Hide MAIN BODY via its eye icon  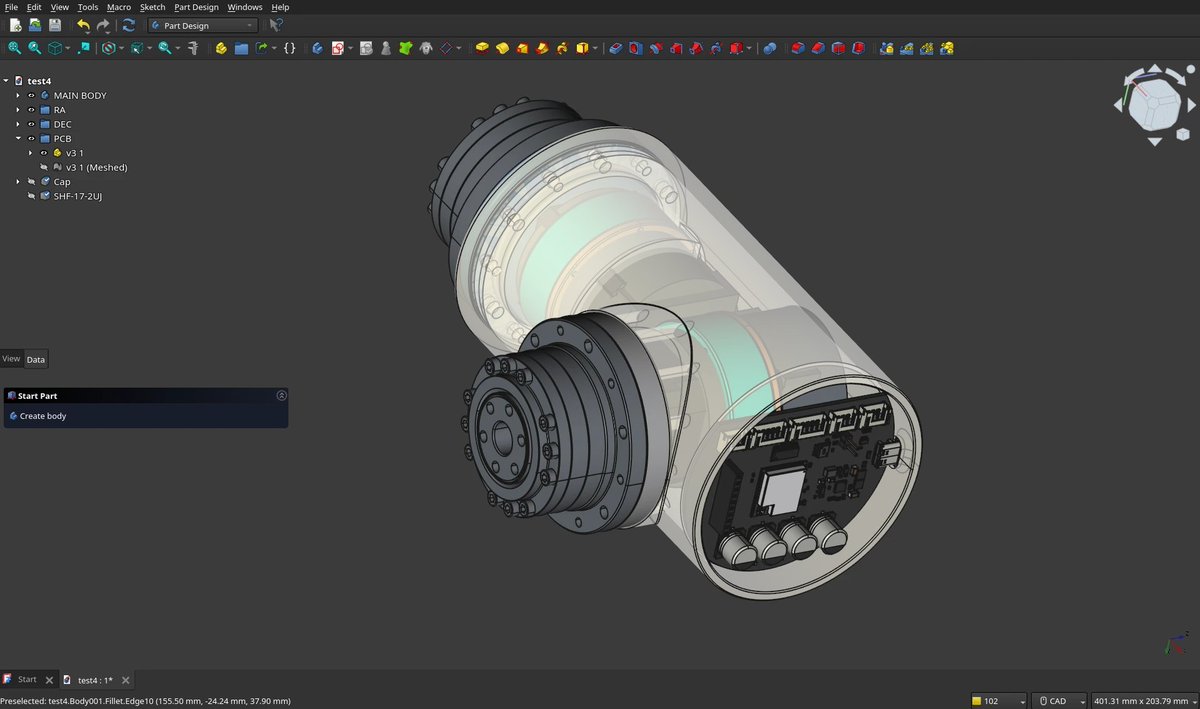[31, 95]
